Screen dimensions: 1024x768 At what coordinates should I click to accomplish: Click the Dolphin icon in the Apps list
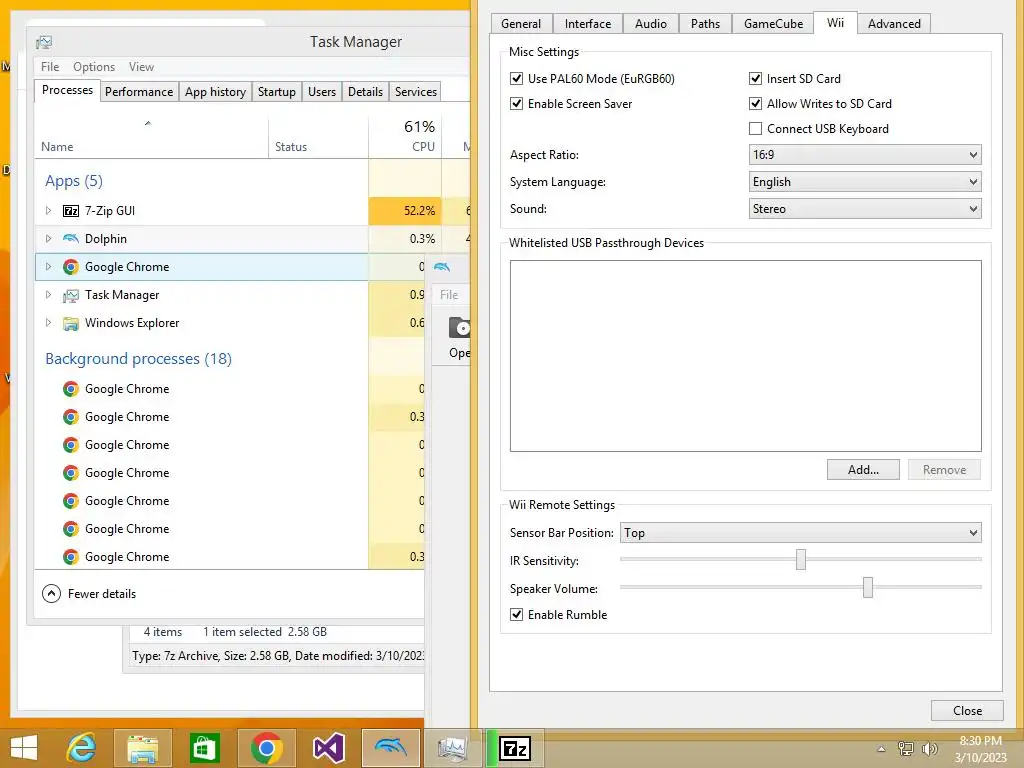(x=71, y=239)
